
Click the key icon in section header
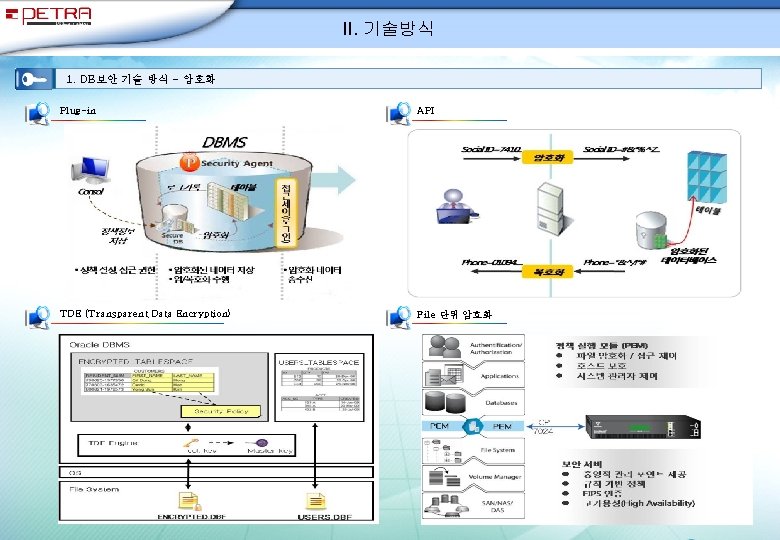33,79
